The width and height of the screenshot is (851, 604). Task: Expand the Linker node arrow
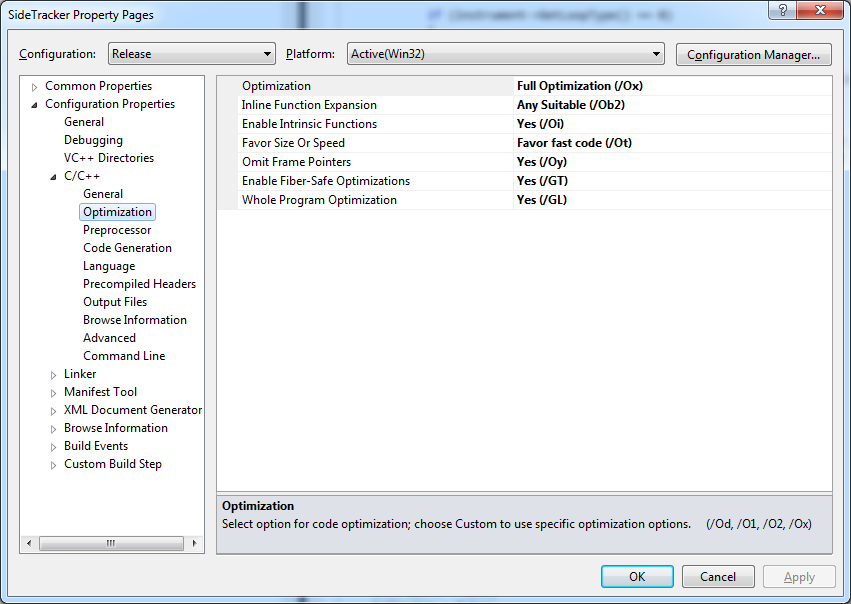pyautogui.click(x=53, y=375)
